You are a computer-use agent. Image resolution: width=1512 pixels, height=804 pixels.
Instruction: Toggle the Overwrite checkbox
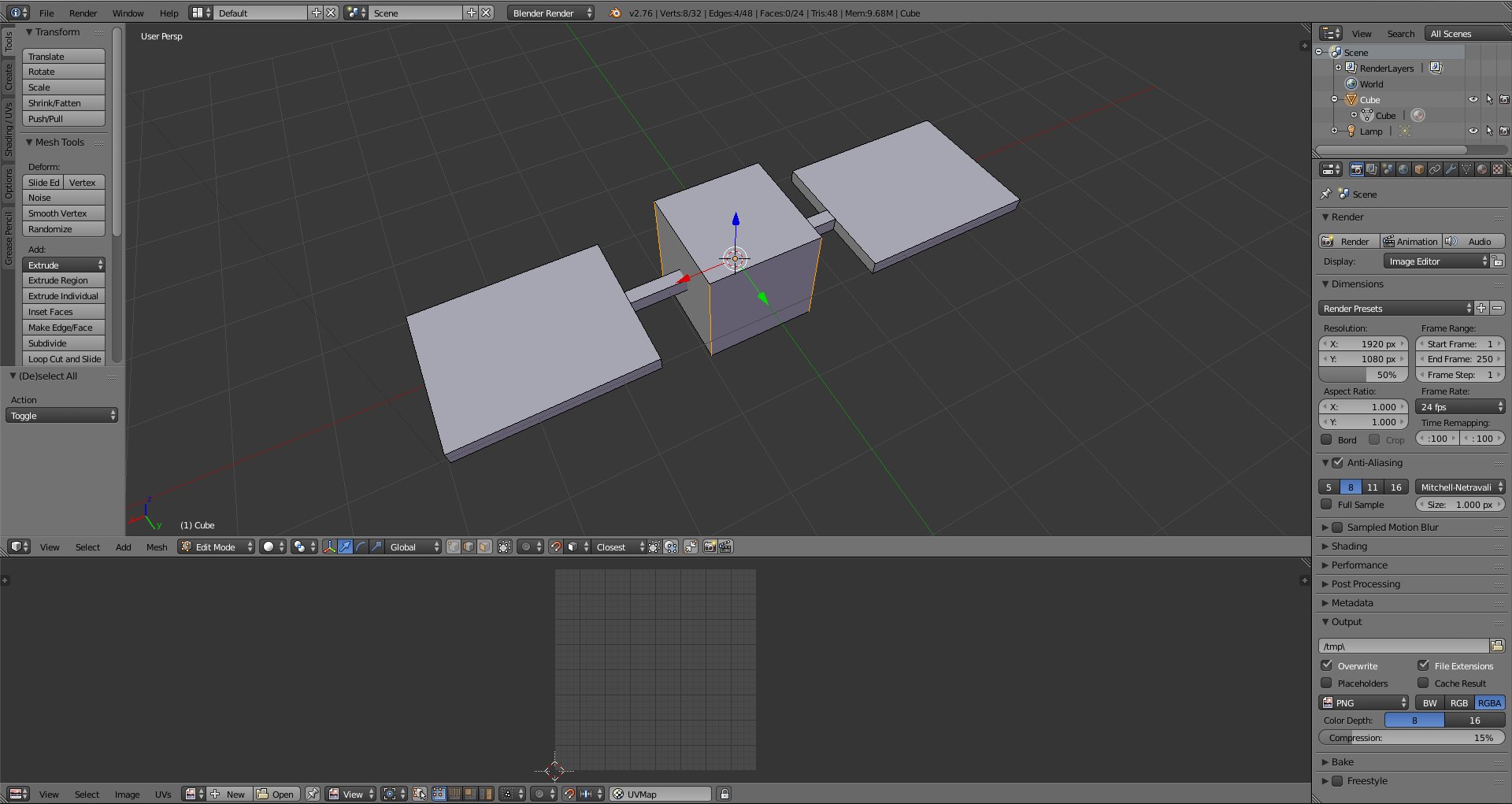[1326, 665]
